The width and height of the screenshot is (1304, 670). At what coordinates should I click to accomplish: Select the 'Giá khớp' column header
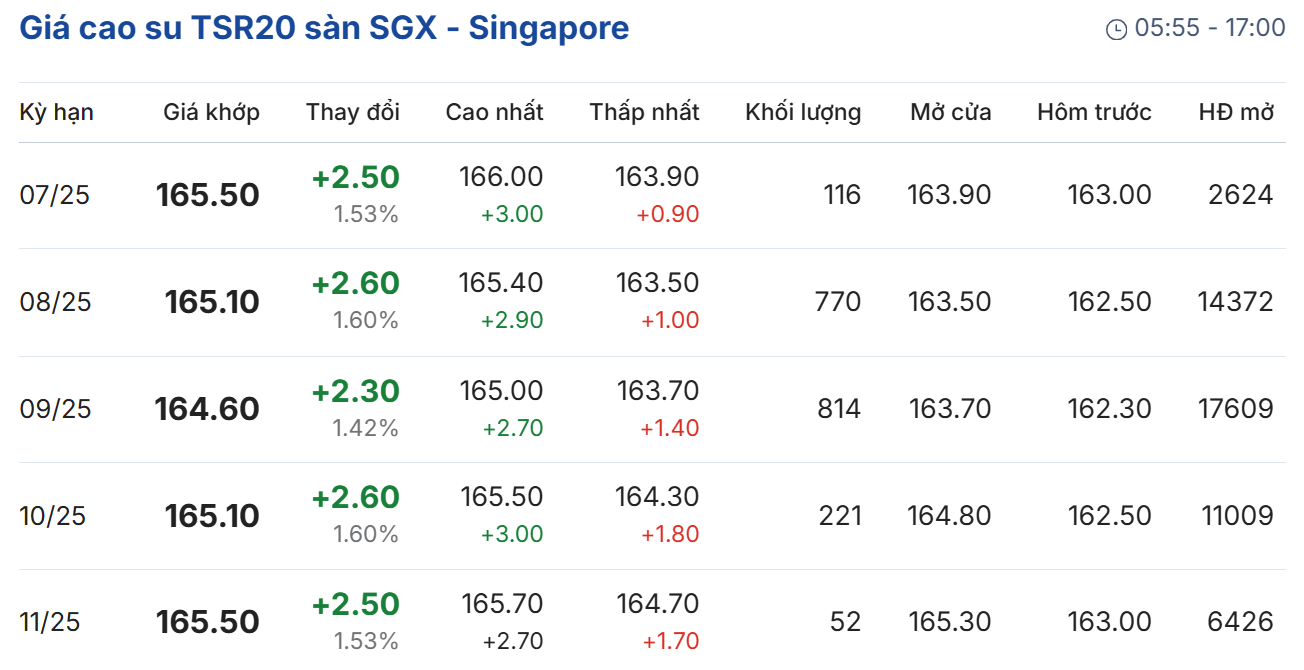pos(211,112)
